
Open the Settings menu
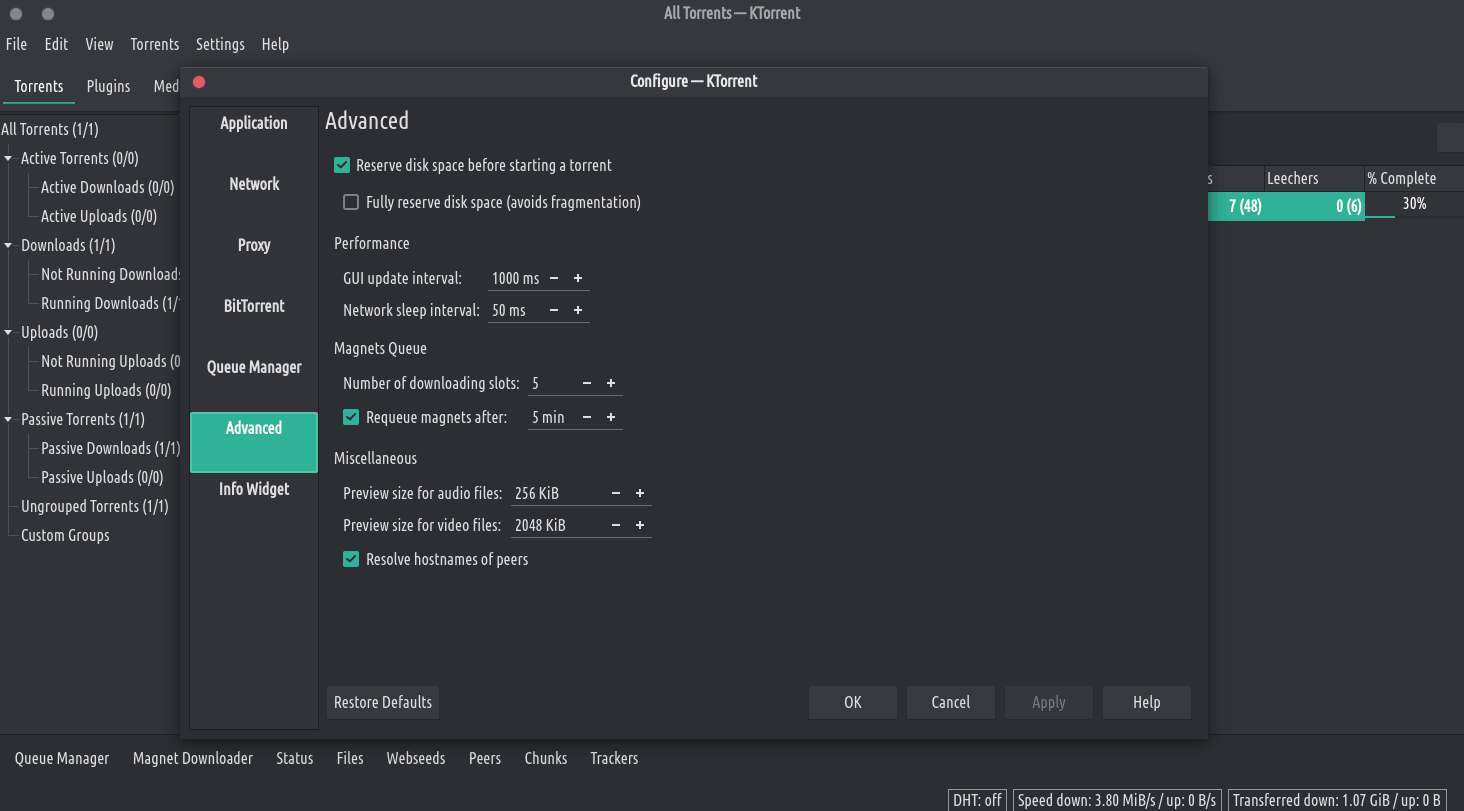click(x=220, y=44)
